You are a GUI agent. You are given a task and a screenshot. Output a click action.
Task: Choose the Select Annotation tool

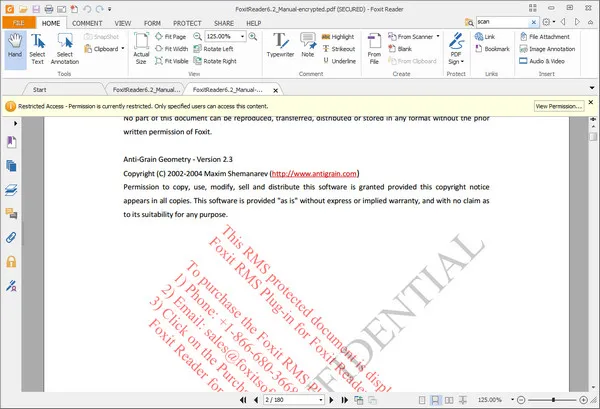[65, 49]
